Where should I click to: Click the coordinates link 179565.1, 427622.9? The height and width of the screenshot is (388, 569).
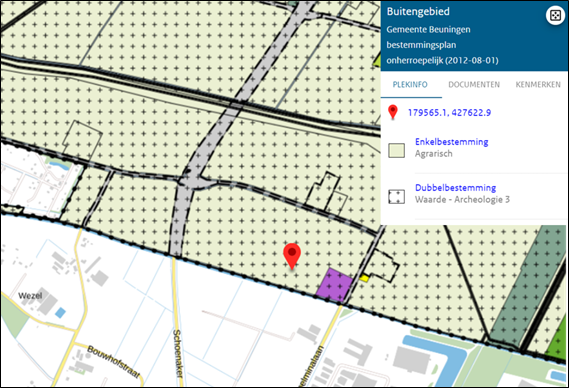pos(449,113)
